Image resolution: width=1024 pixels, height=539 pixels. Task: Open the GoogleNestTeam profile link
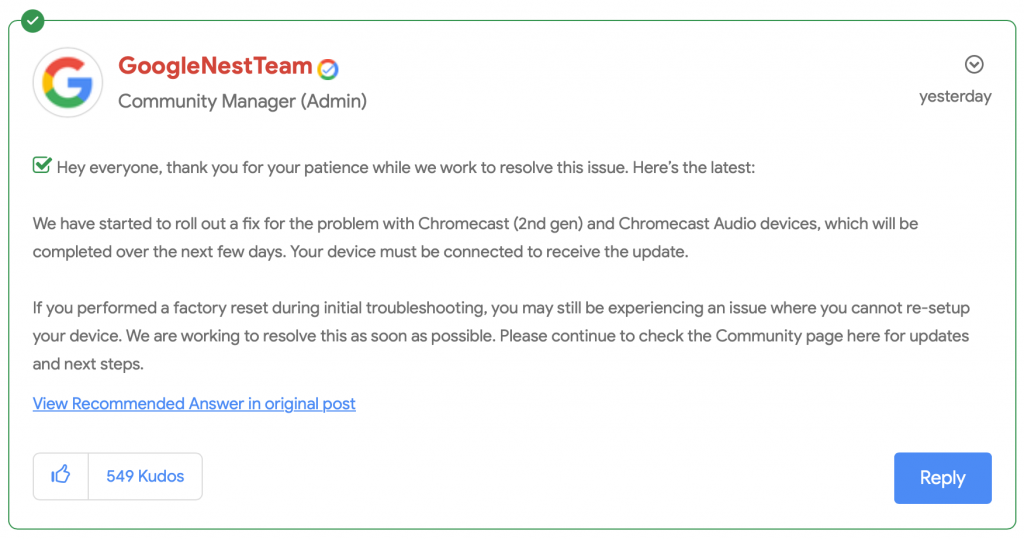[x=215, y=66]
